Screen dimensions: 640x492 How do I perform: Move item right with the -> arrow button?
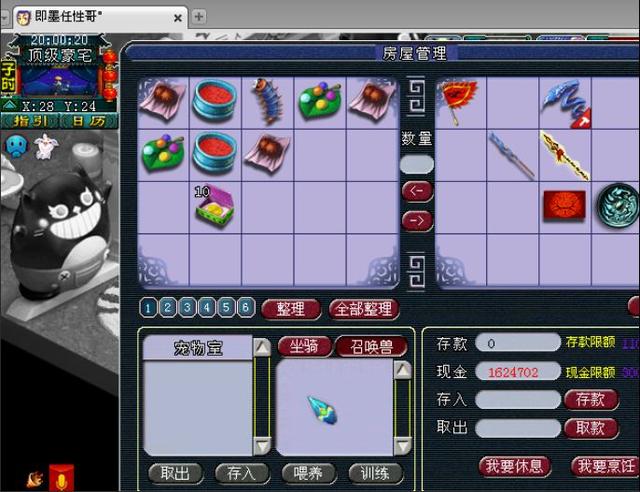coord(417,221)
